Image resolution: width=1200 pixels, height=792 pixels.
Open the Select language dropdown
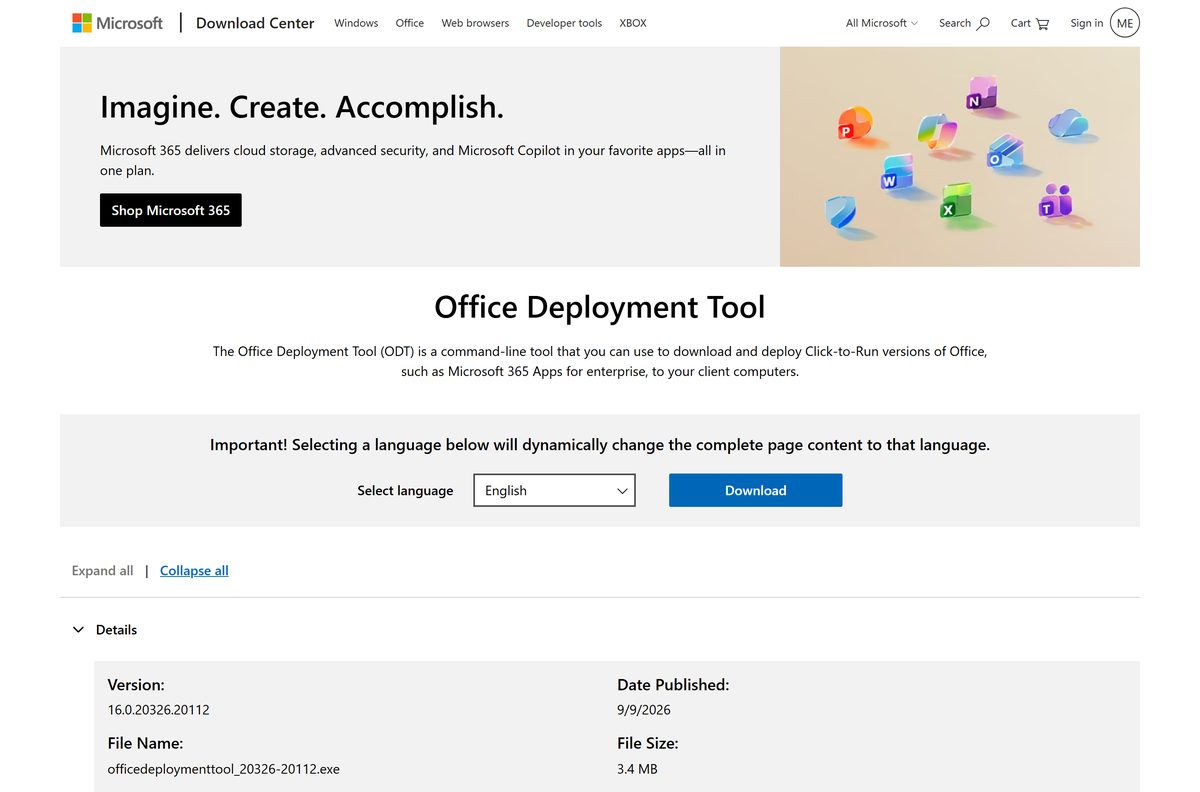554,490
